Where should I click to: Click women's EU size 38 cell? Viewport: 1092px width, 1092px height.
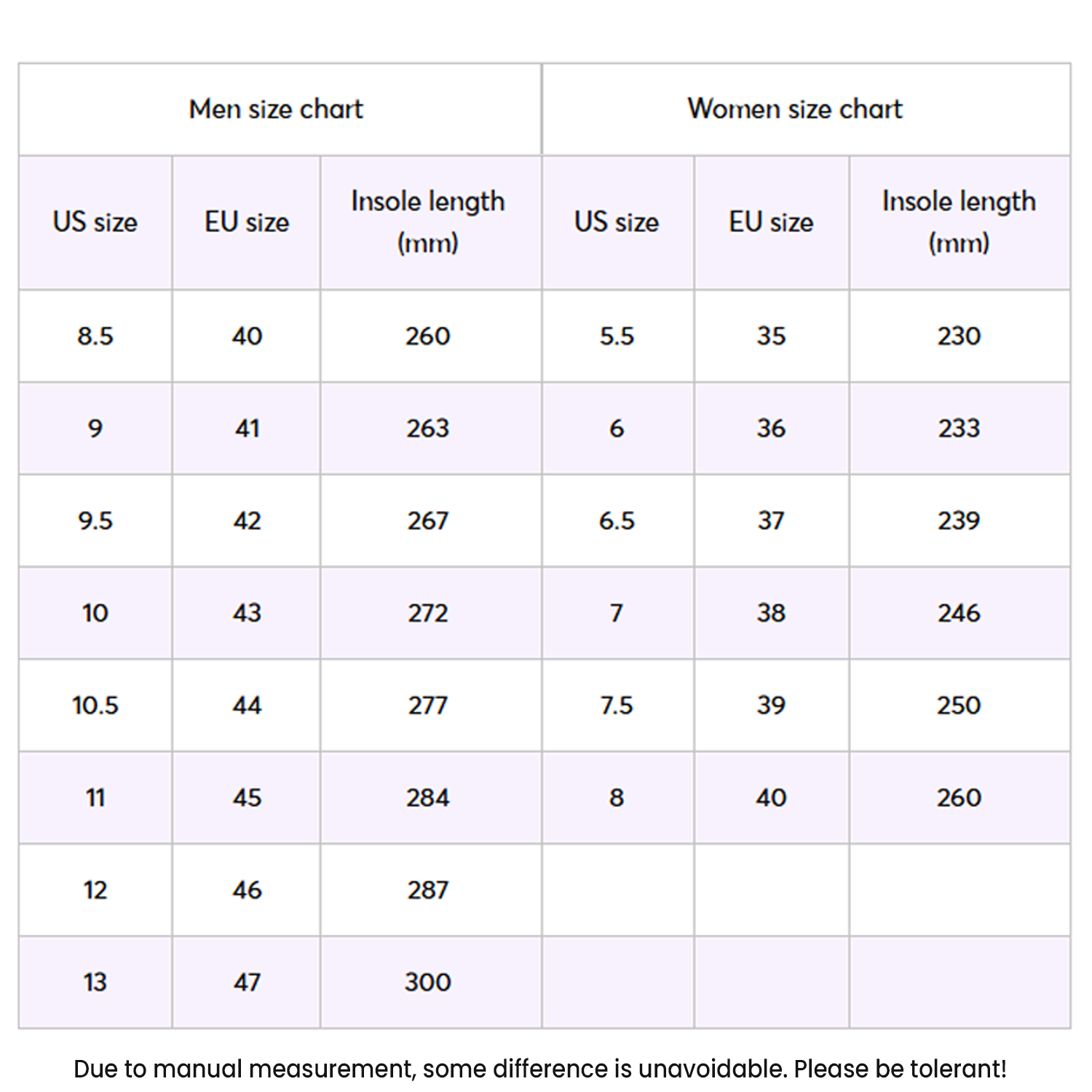point(771,614)
